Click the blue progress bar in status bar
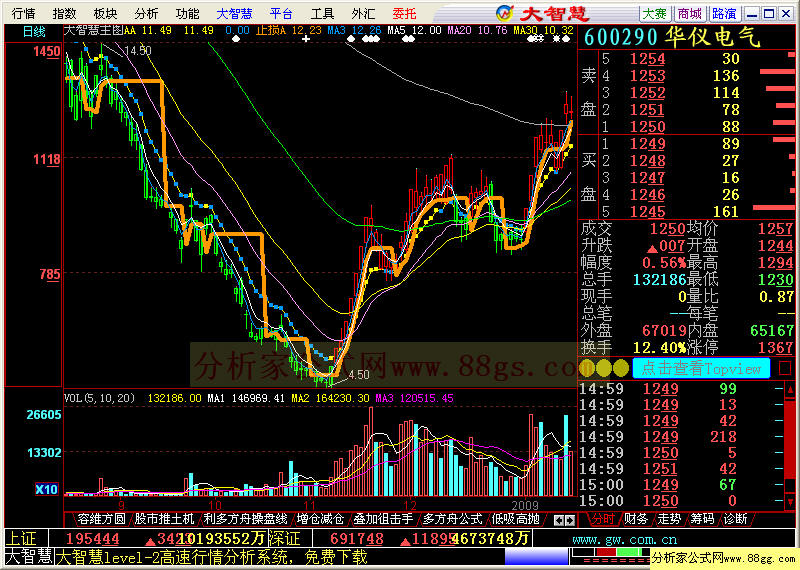800x570 pixels. click(536, 557)
